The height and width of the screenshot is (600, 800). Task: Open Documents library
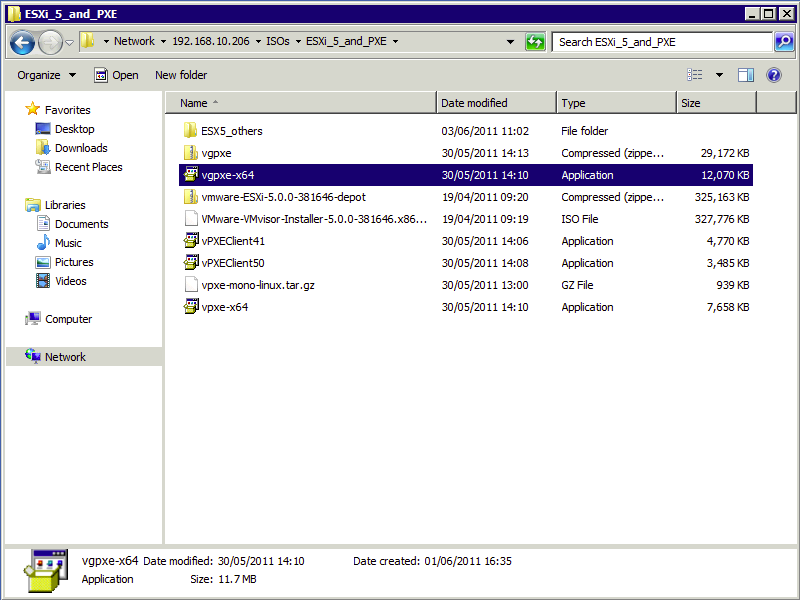click(x=72, y=224)
